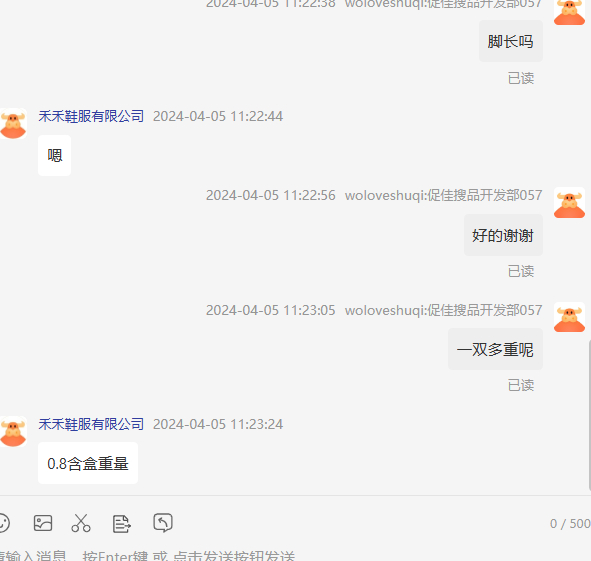Select the 脚长吗 message bubble
591x561 pixels.
511,41
